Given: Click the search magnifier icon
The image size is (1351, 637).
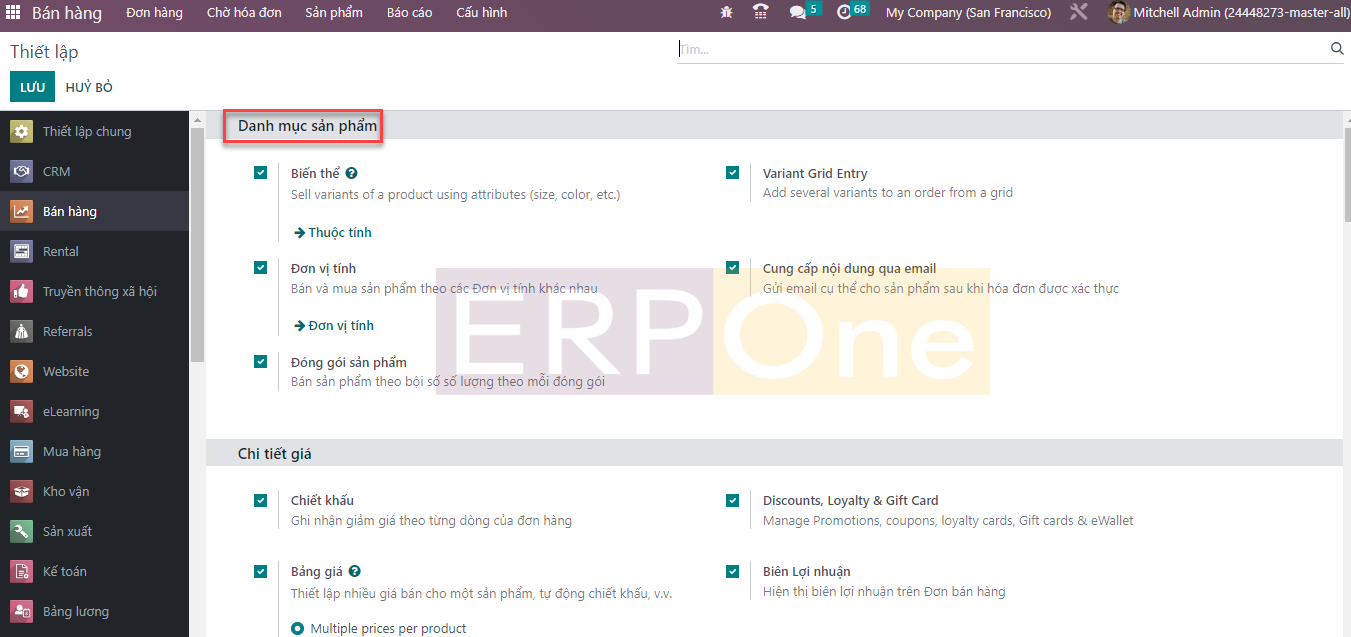Looking at the screenshot, I should 1337,48.
